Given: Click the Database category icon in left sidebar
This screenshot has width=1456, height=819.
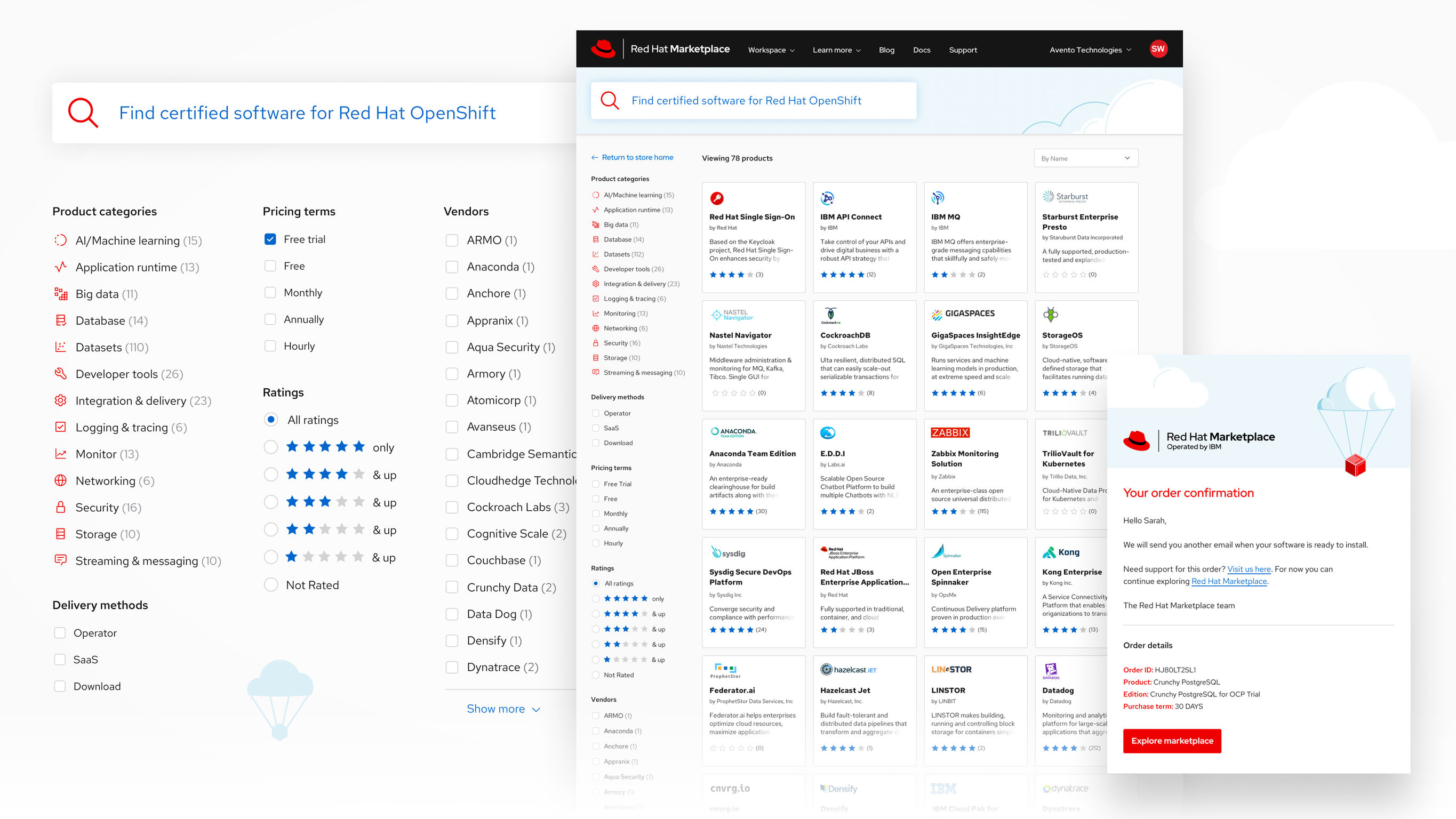Looking at the screenshot, I should pyautogui.click(x=61, y=320).
